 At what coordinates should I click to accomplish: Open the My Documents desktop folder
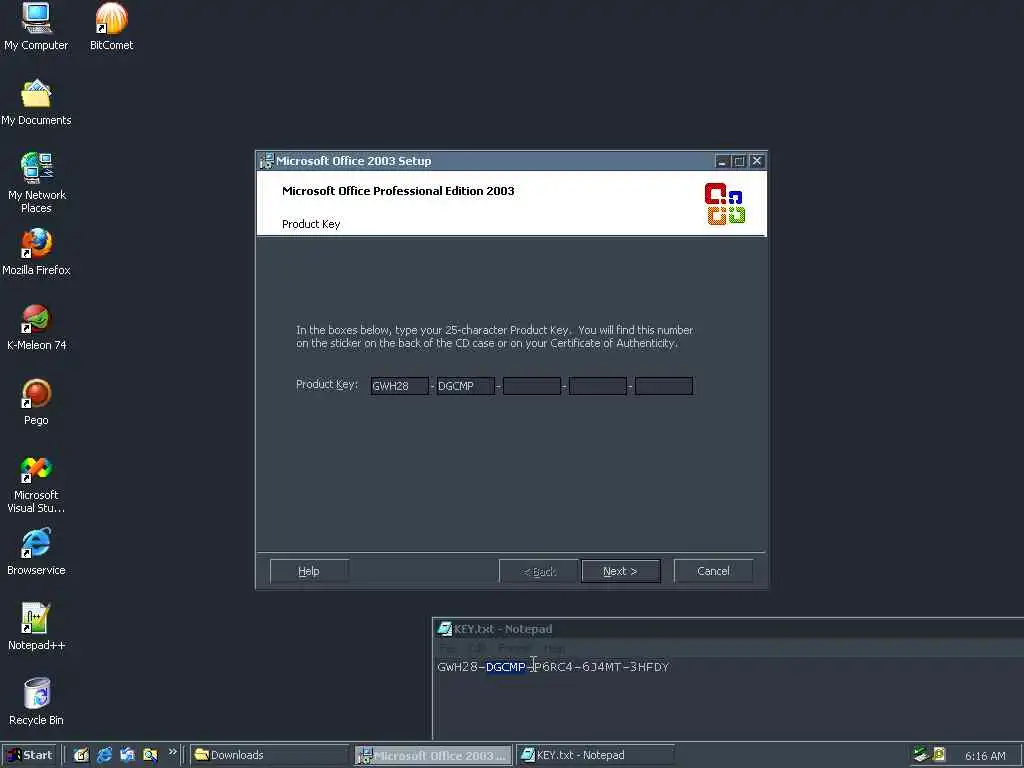tap(36, 103)
